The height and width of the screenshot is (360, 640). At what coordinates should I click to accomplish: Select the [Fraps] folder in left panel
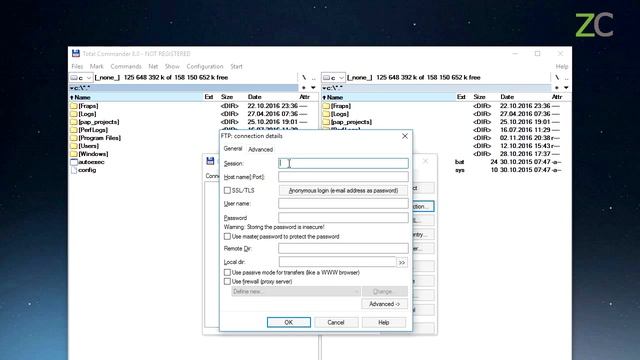coord(84,106)
